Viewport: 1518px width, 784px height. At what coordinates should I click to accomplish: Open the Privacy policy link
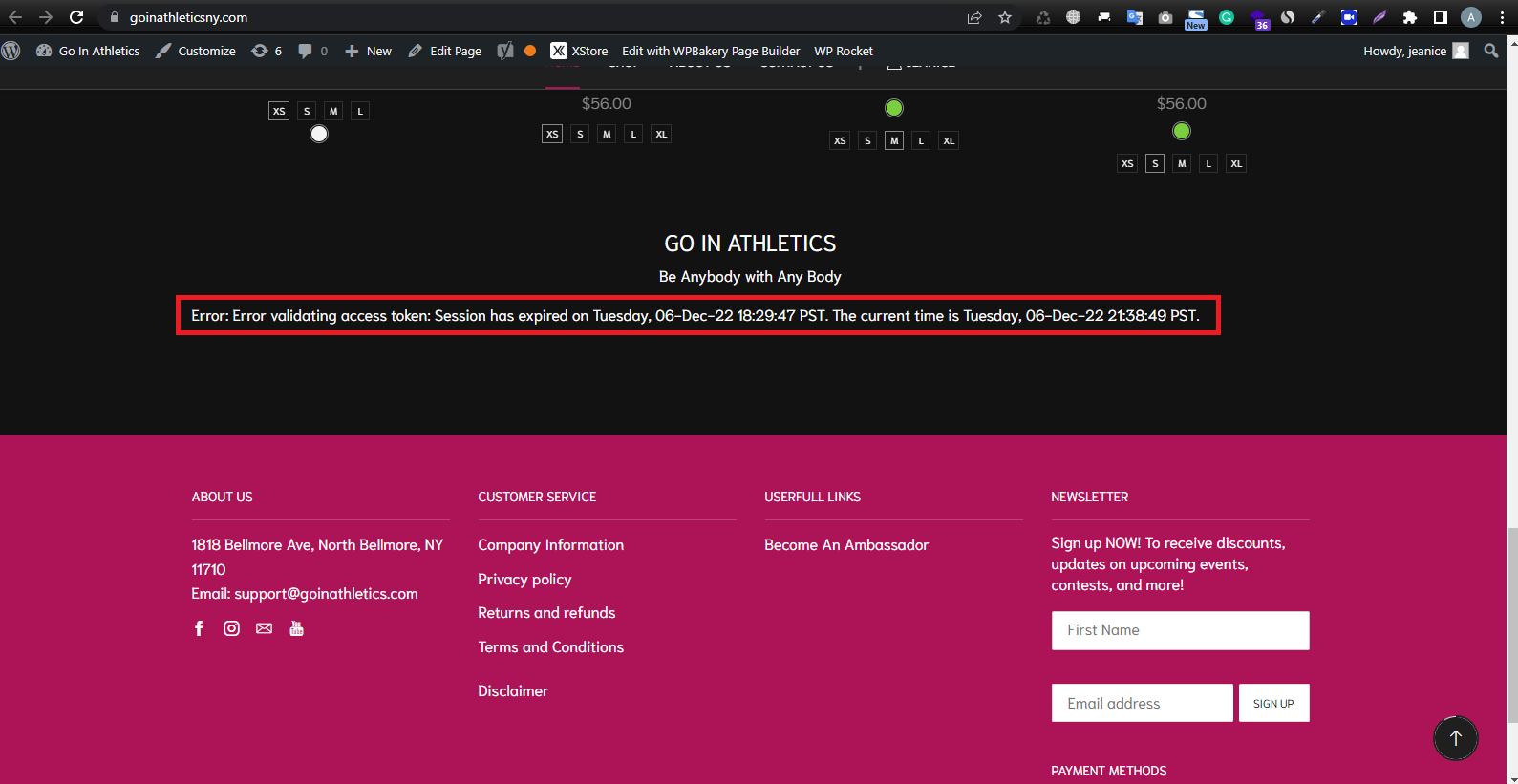(x=524, y=579)
